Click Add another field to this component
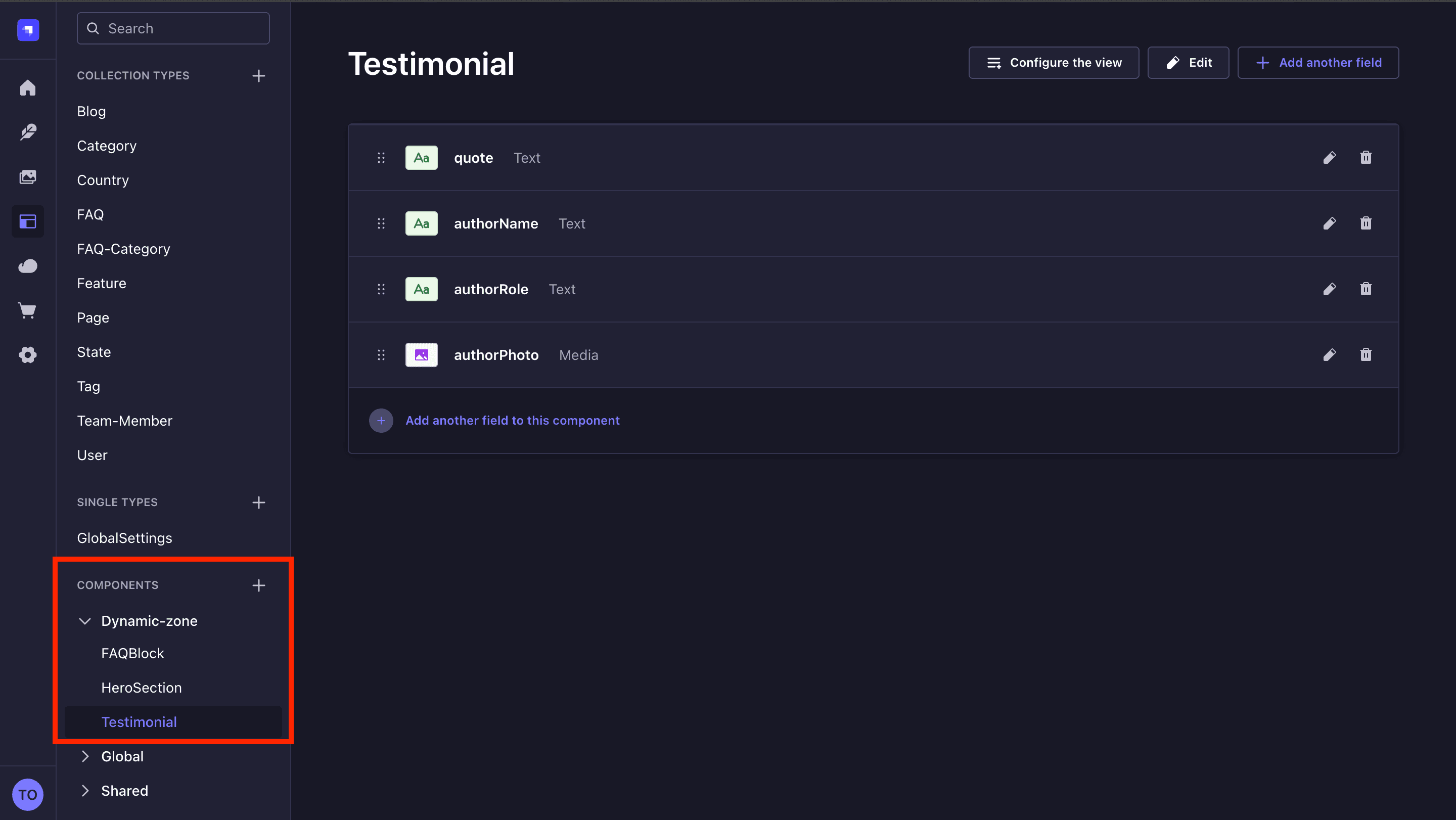Viewport: 1456px width, 820px height. click(x=512, y=421)
